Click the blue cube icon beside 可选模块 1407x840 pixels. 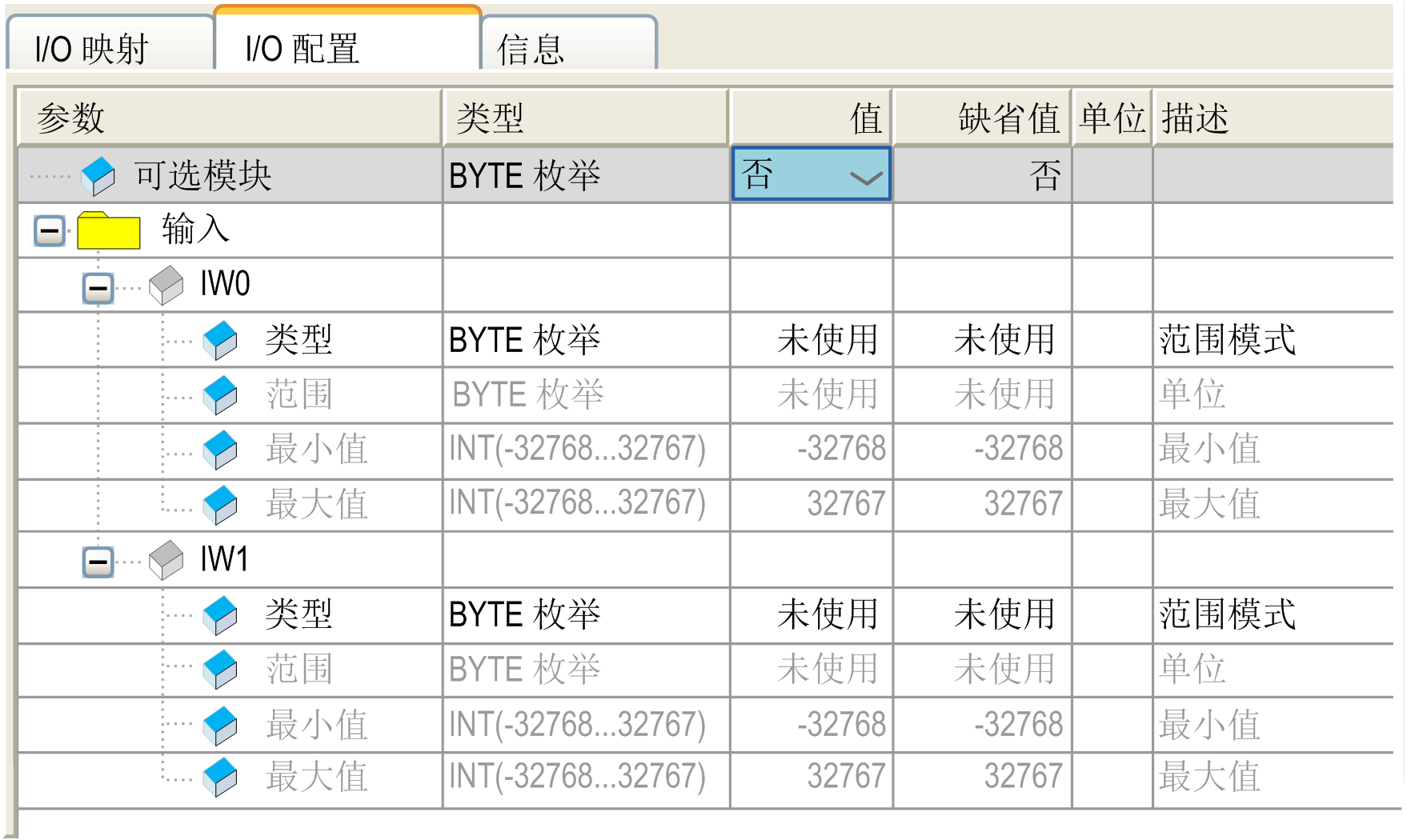click(x=98, y=175)
